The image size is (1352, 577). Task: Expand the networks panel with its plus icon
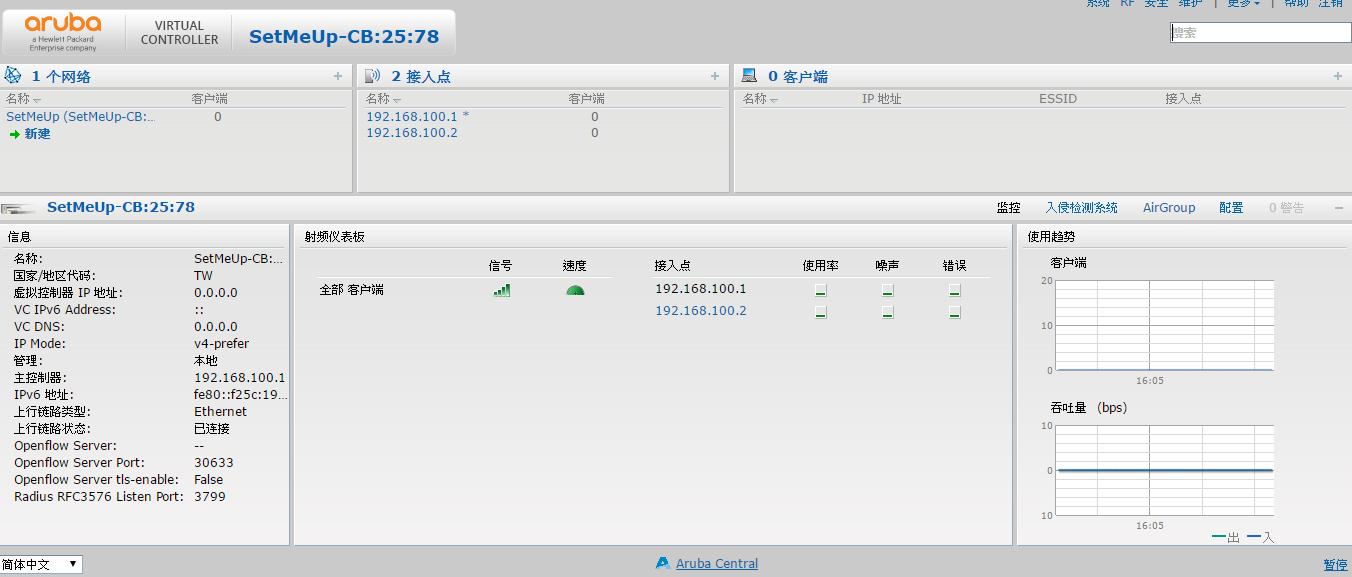[x=338, y=76]
